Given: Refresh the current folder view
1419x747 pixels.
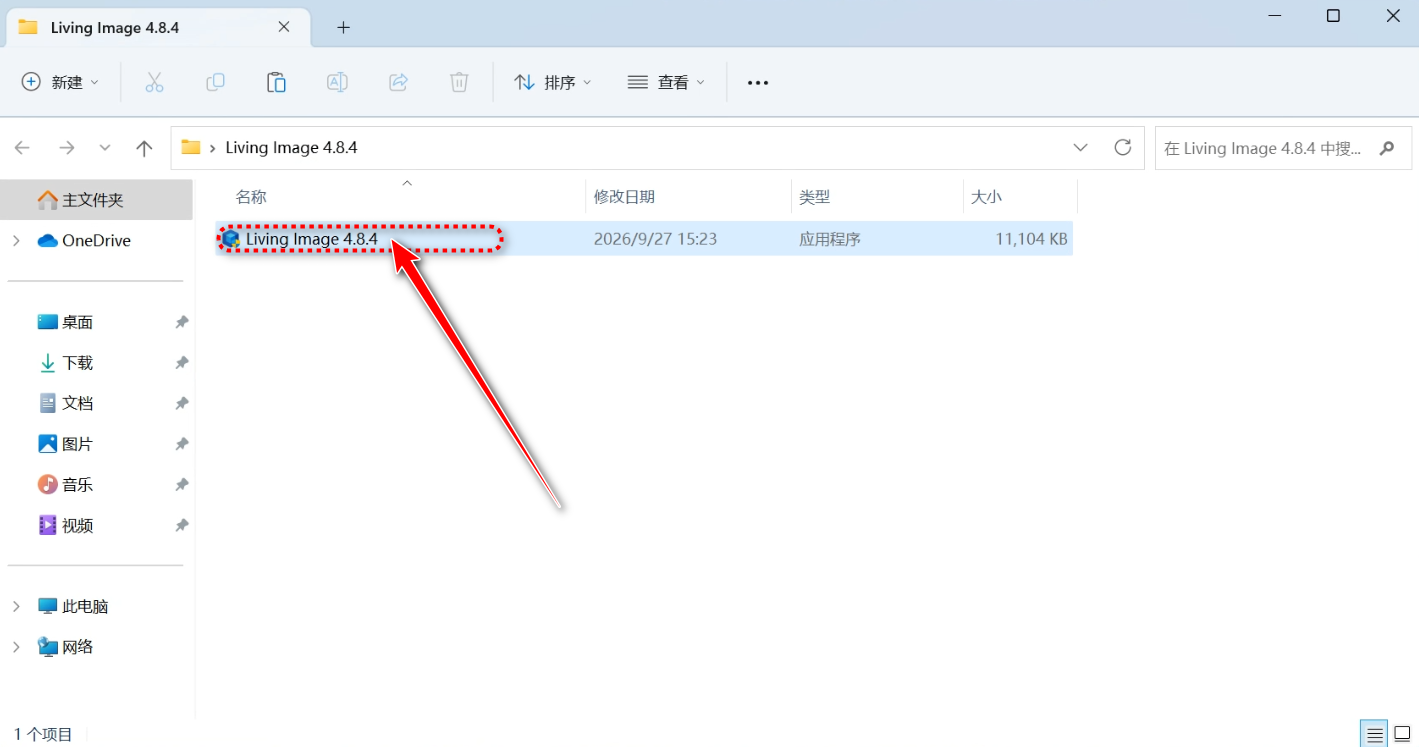Looking at the screenshot, I should coord(1123,147).
